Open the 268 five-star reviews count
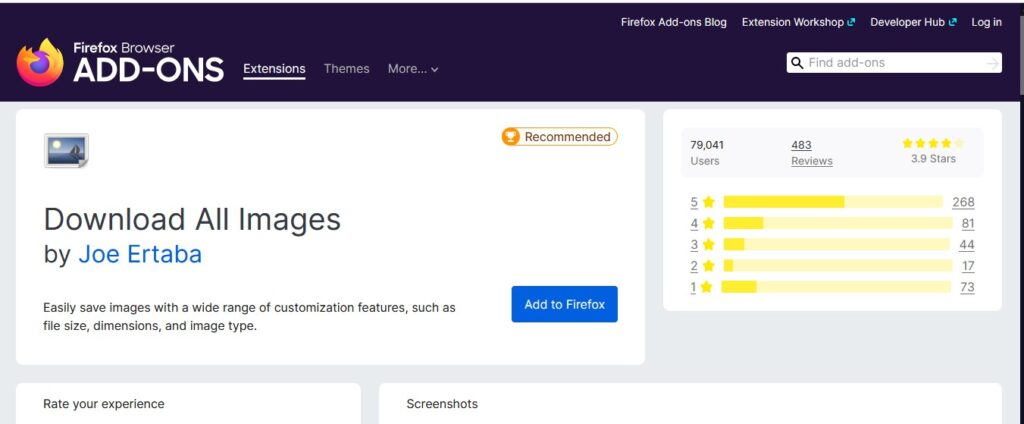 click(x=963, y=202)
